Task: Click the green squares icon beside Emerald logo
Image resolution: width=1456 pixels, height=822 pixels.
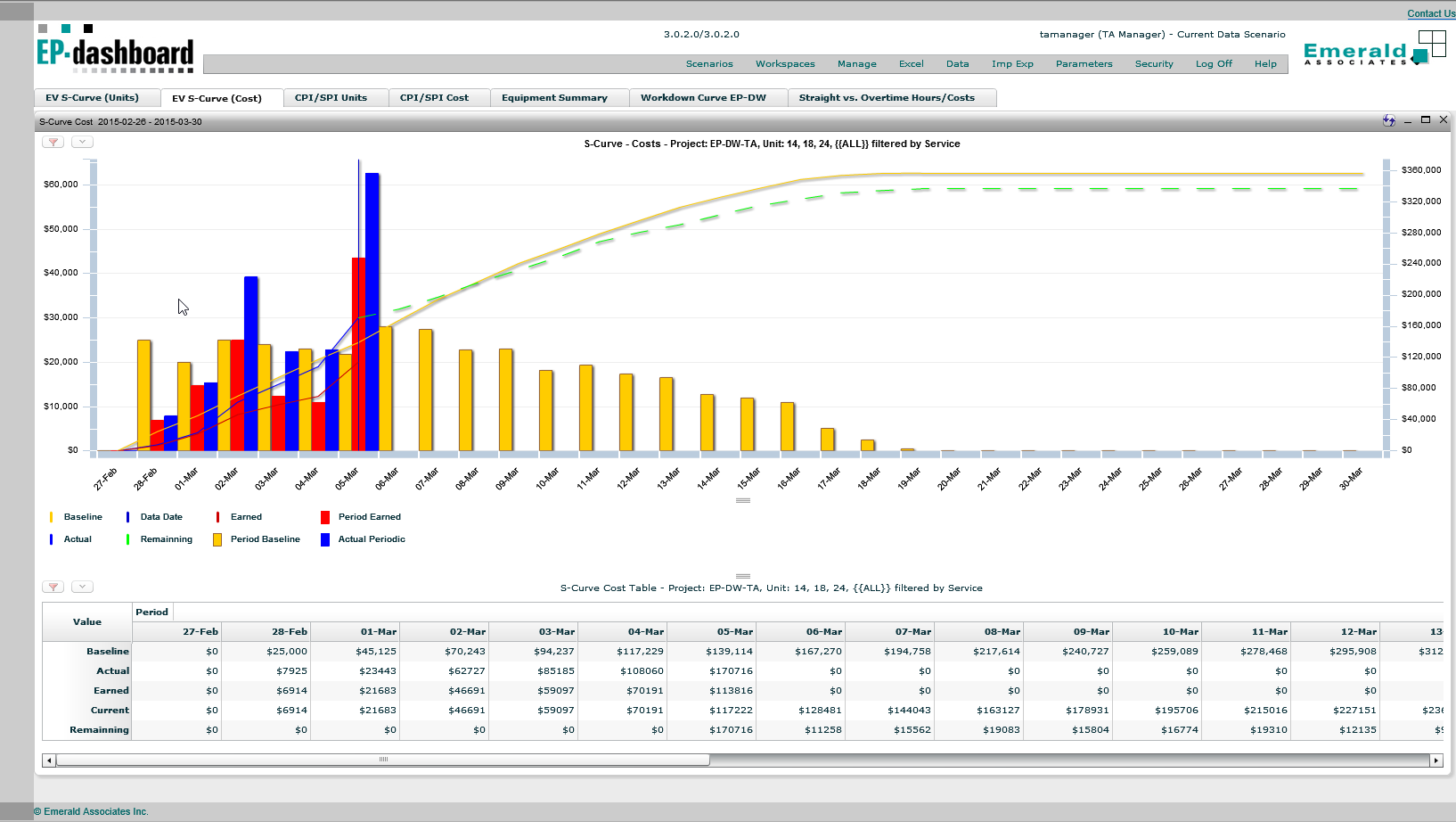Action: (1432, 44)
